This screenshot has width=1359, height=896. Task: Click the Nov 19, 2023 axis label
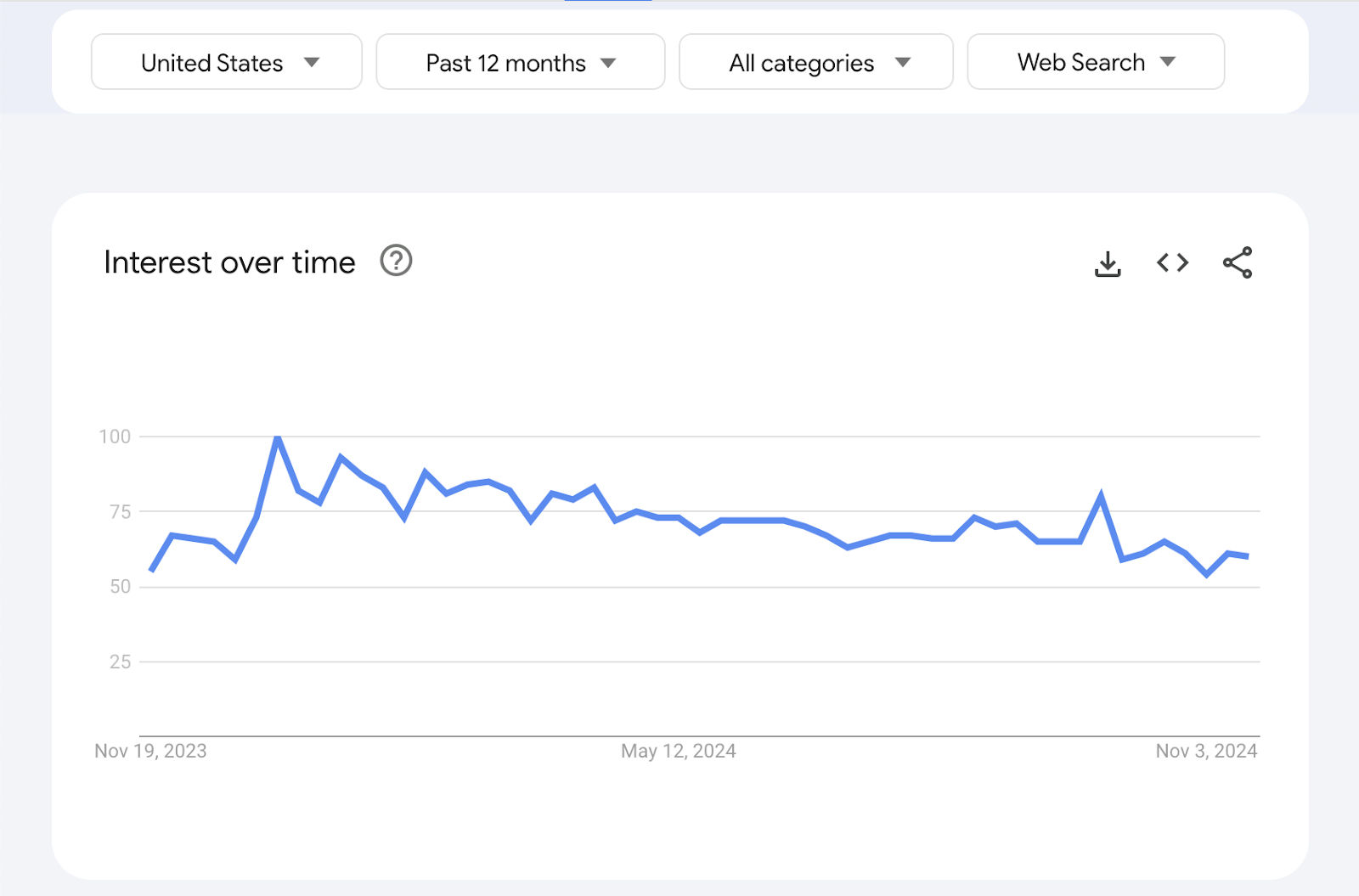pos(150,751)
